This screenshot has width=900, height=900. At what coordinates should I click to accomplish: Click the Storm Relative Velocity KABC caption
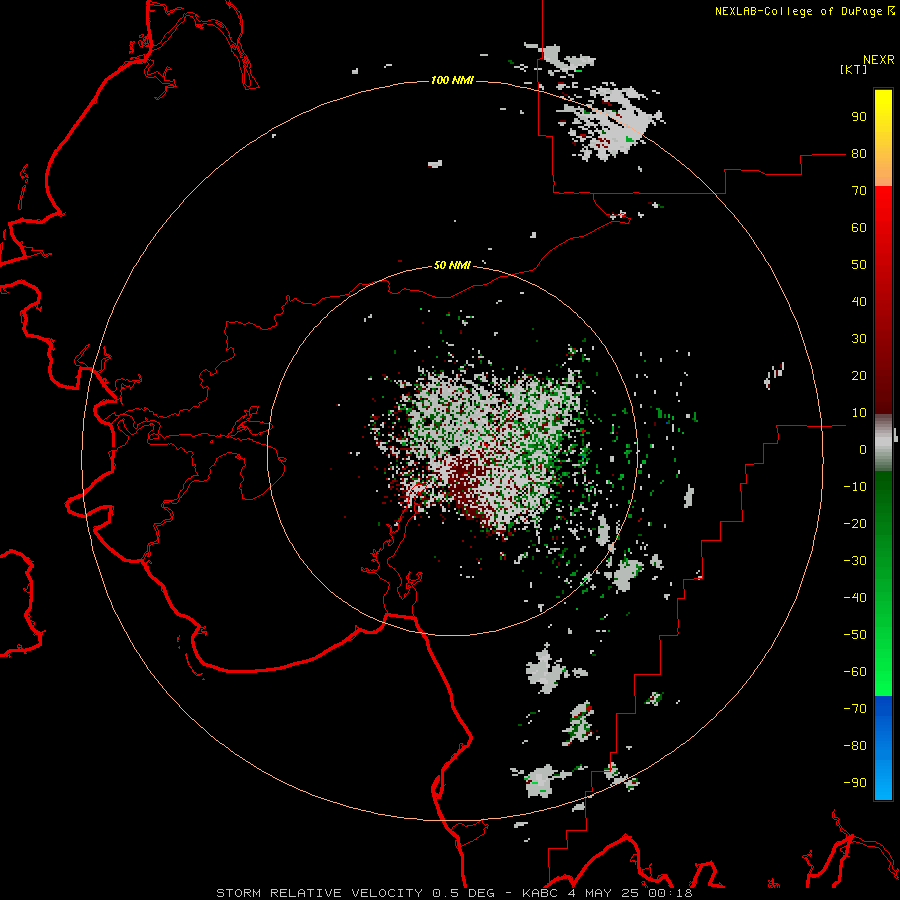454,893
